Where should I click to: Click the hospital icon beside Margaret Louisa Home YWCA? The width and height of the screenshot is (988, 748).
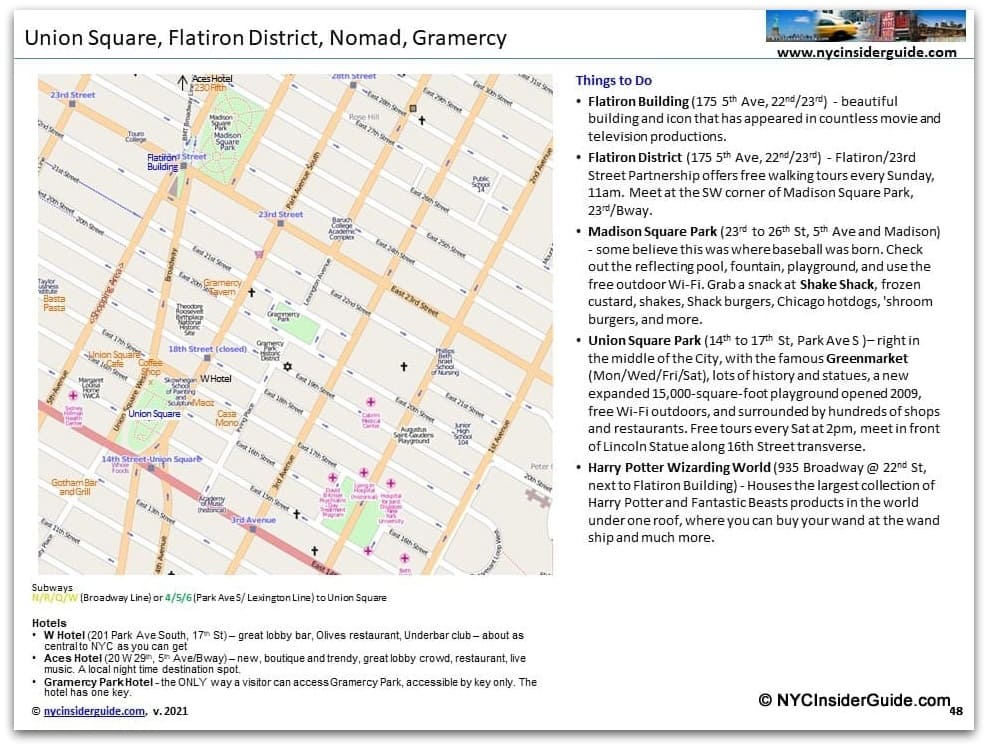tap(73, 396)
